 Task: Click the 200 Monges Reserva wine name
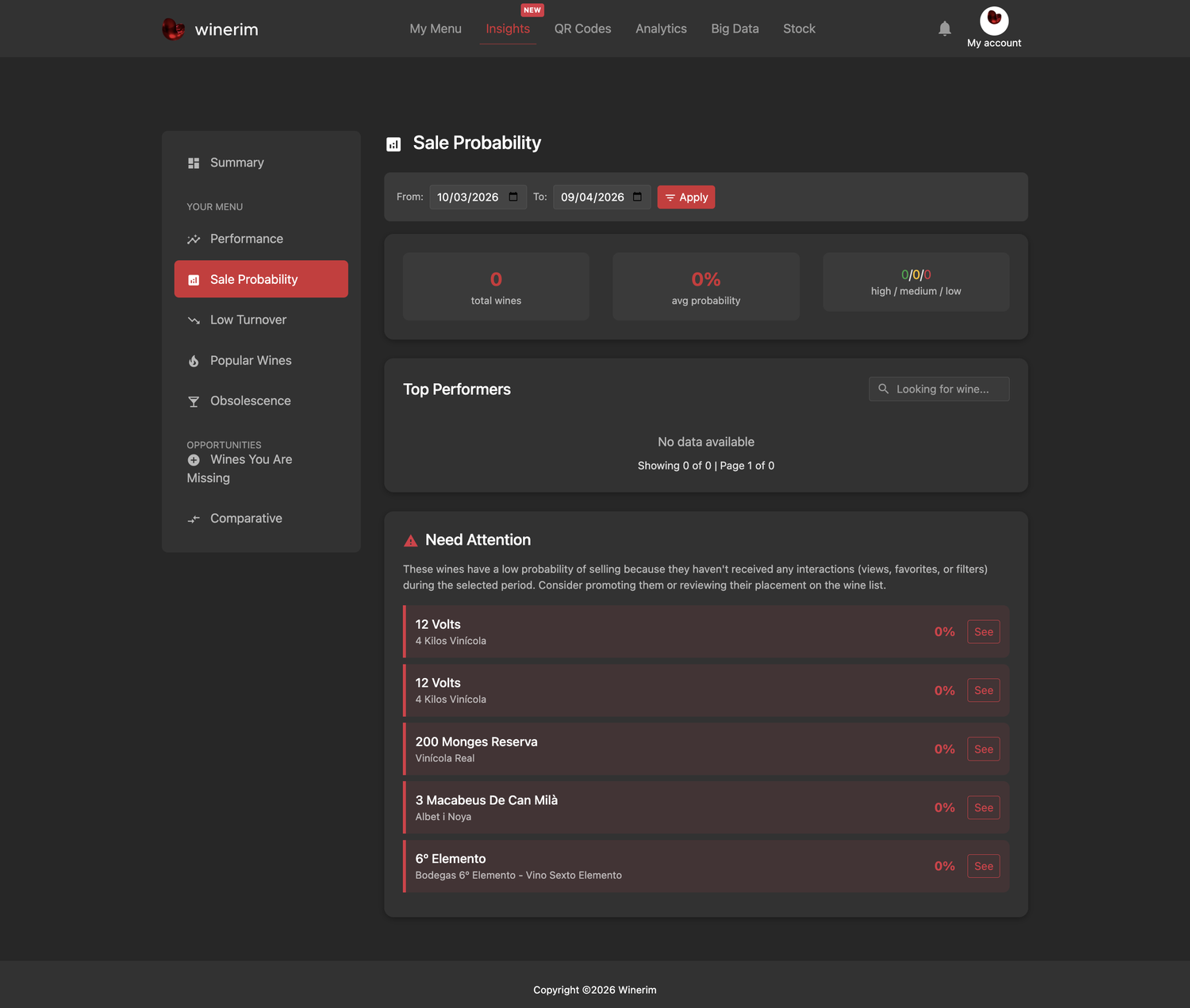(x=476, y=742)
